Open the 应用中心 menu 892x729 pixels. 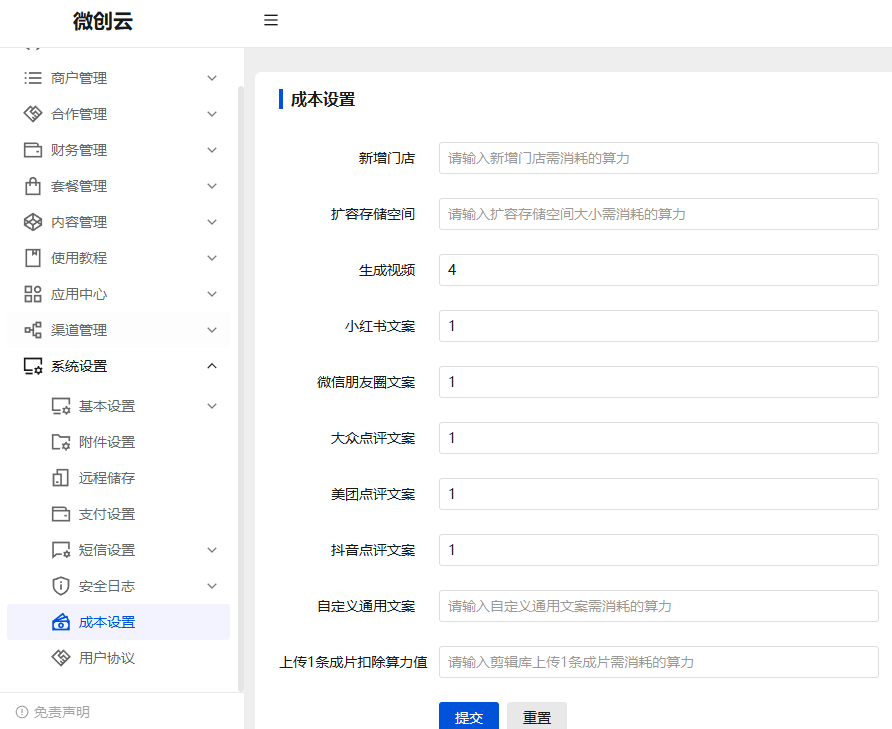118,294
